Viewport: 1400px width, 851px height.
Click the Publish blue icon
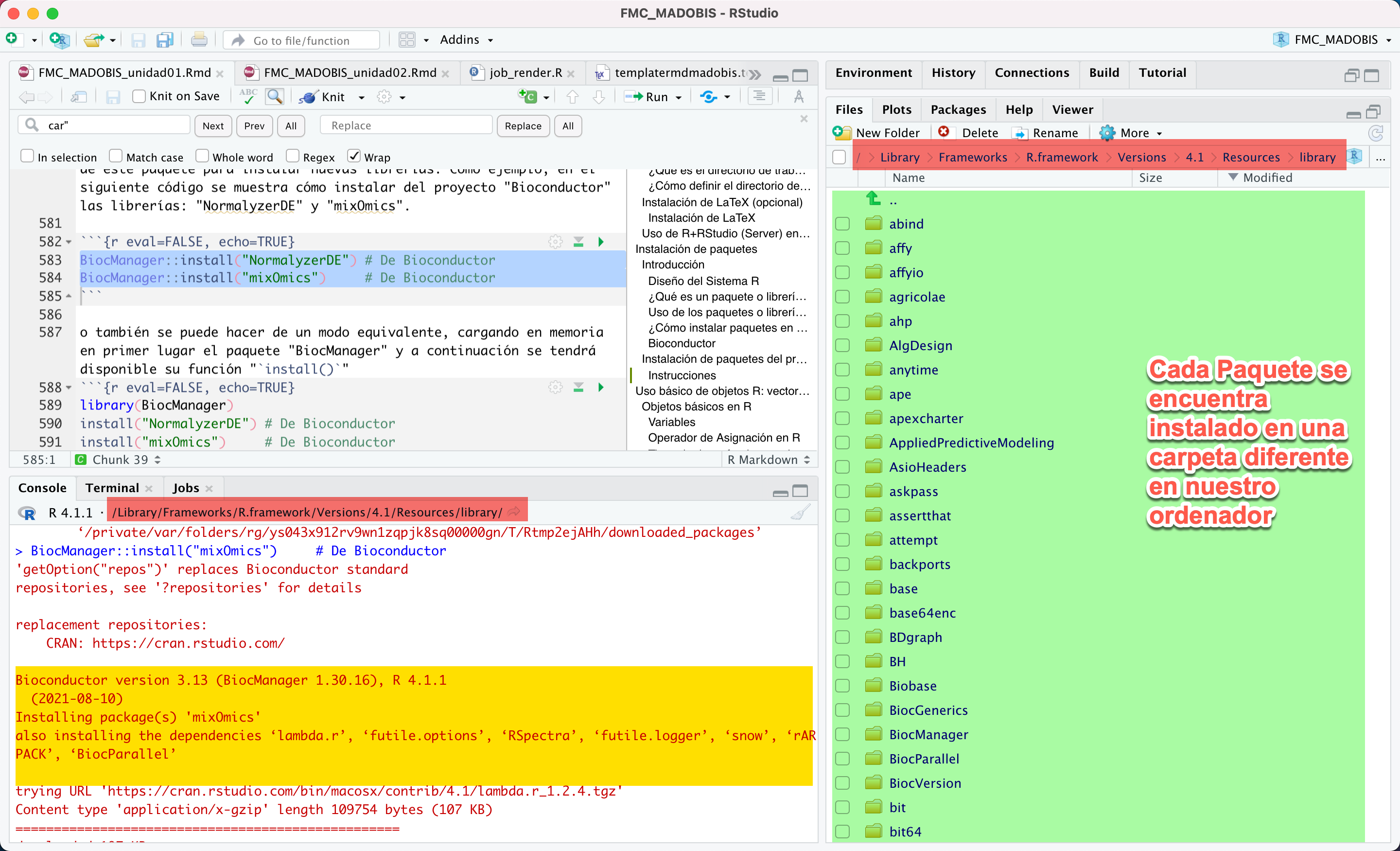(708, 97)
